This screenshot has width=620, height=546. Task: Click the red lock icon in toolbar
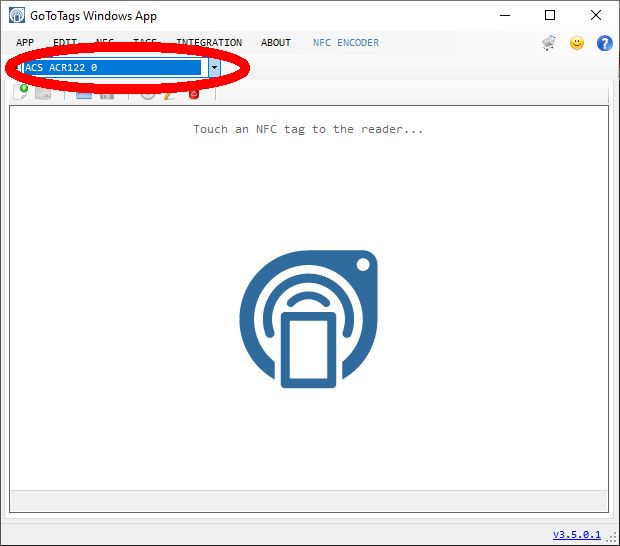[194, 93]
